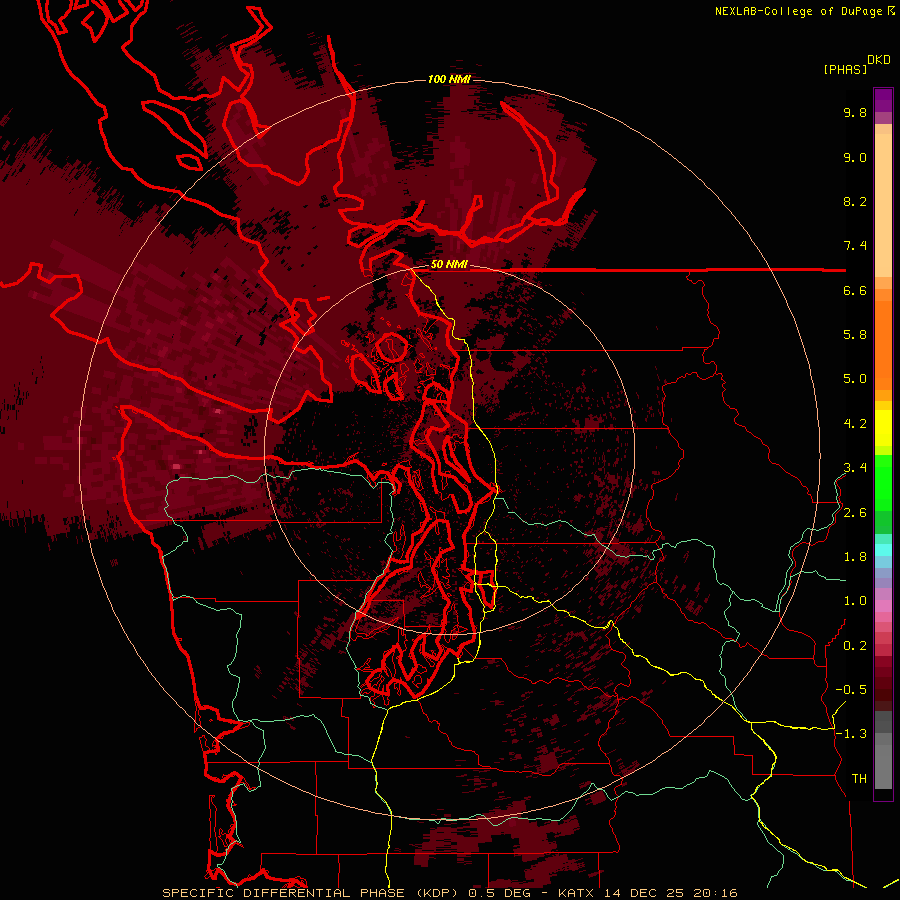
Task: Click the TH threshold legend label
Action: click(x=859, y=779)
